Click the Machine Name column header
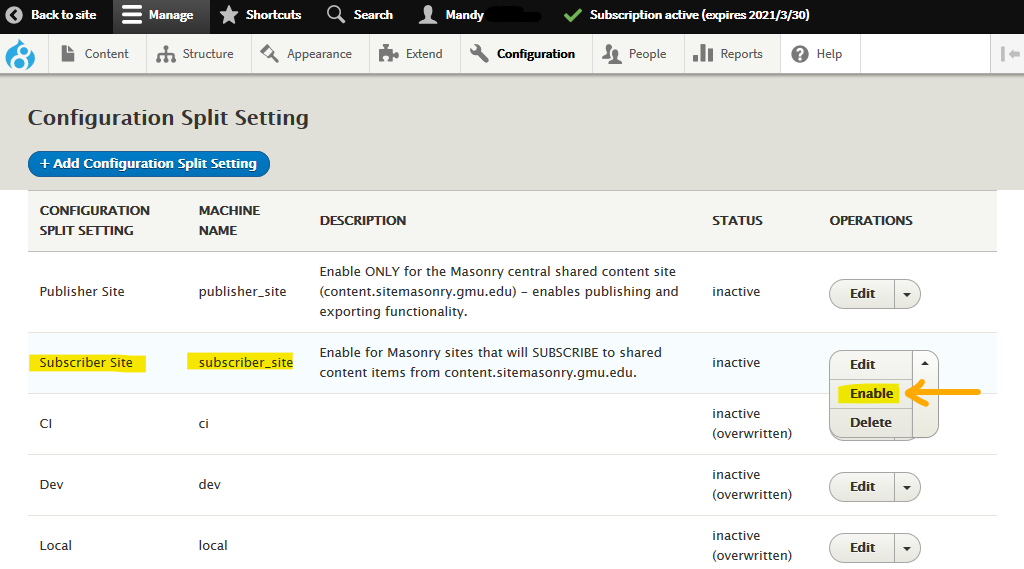Image resolution: width=1024 pixels, height=569 pixels. (229, 220)
